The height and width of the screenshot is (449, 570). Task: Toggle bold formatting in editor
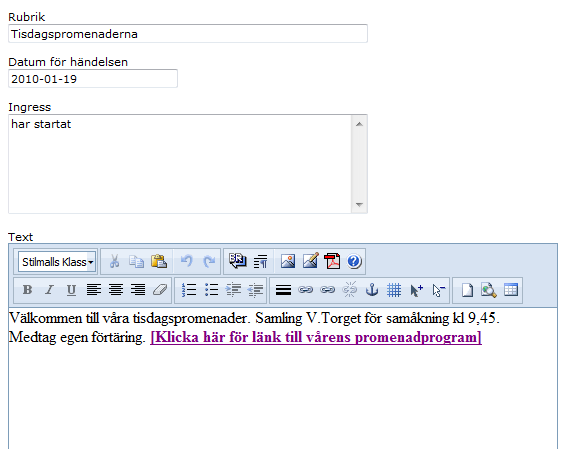[x=27, y=290]
